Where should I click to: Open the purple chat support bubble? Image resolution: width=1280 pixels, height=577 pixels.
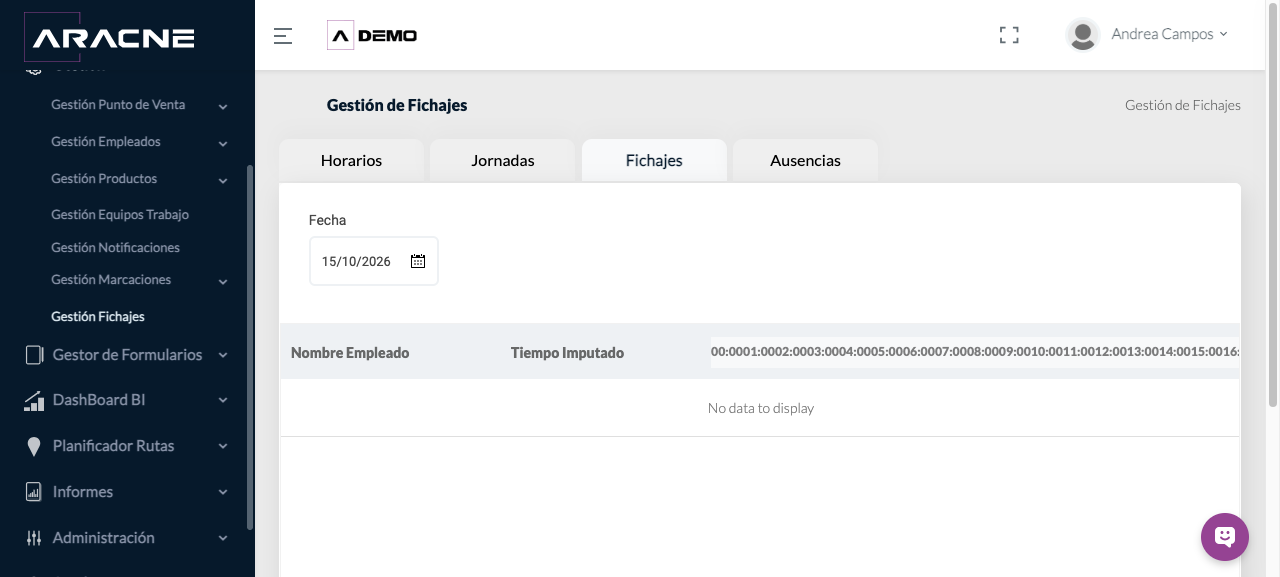1225,537
